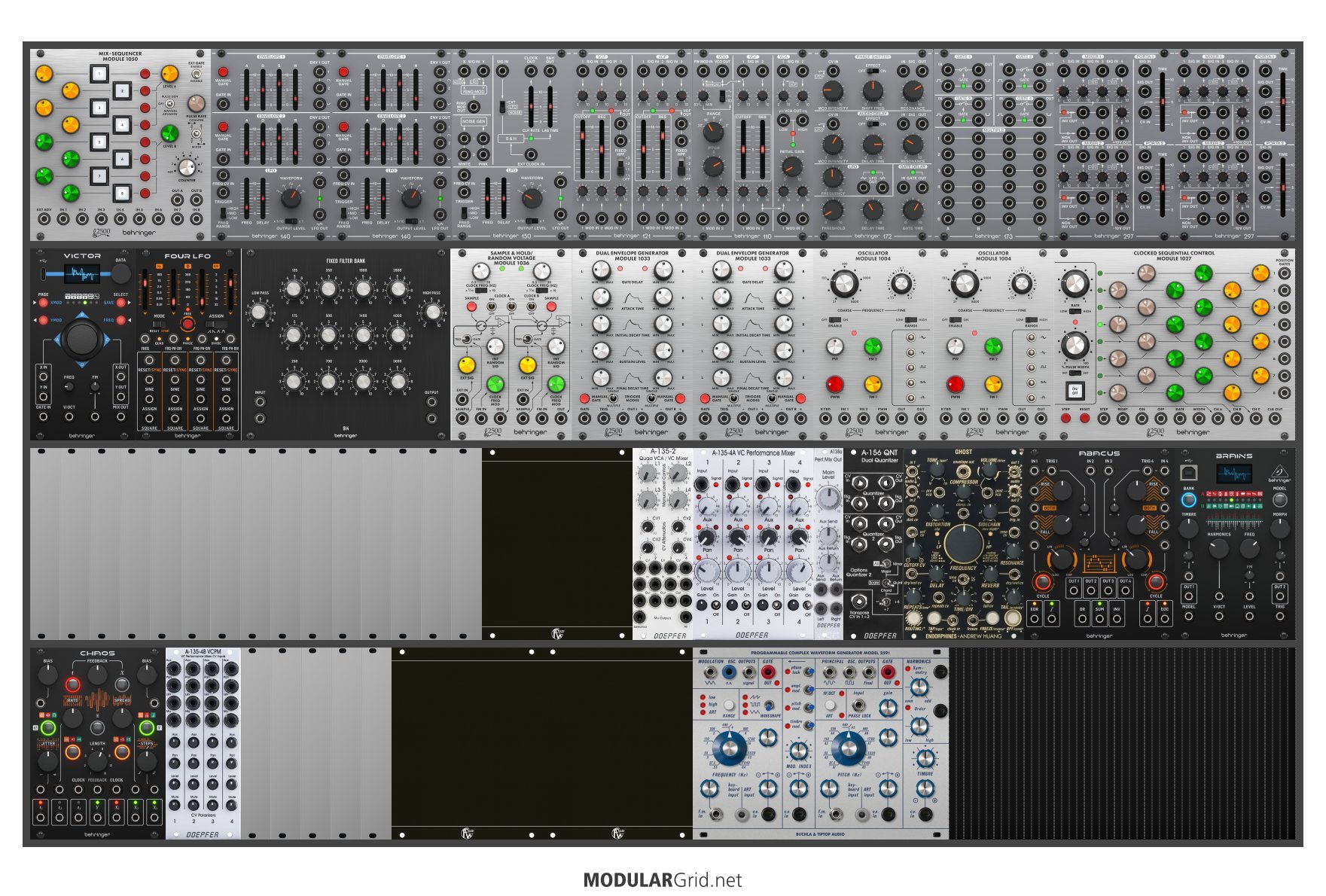Click the 5600 band knob on Fixed Filter Bank
Viewport: 1326px width, 896px height.
pyautogui.click(x=398, y=381)
